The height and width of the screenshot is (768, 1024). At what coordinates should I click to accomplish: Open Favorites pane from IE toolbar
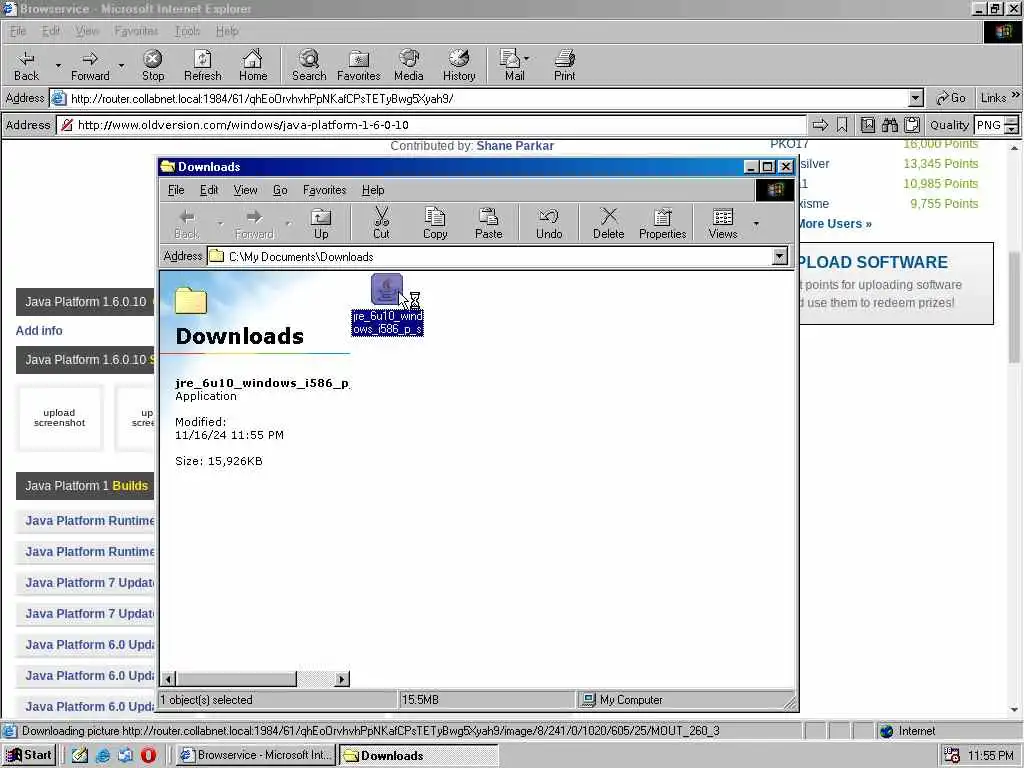(359, 65)
